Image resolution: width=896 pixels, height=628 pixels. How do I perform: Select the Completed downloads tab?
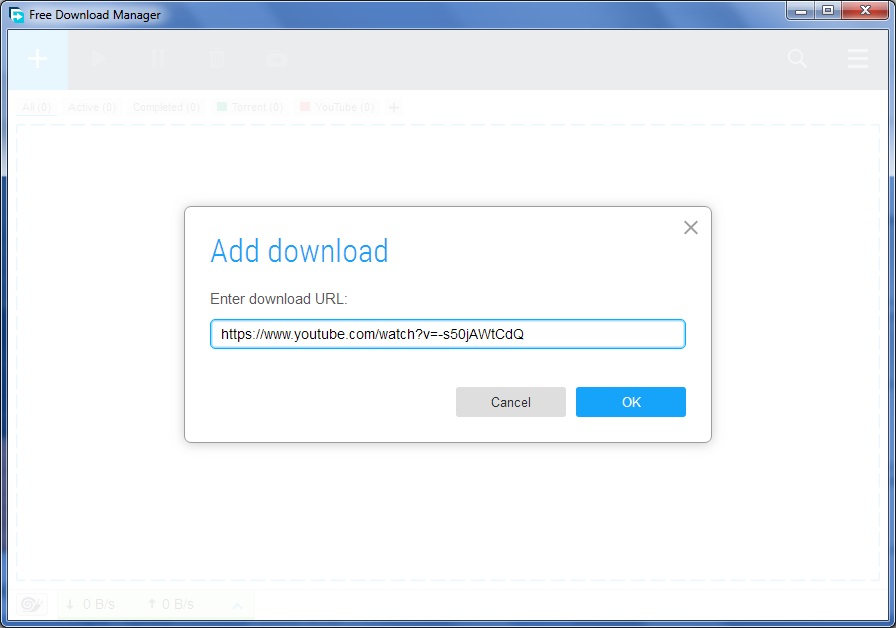click(167, 106)
